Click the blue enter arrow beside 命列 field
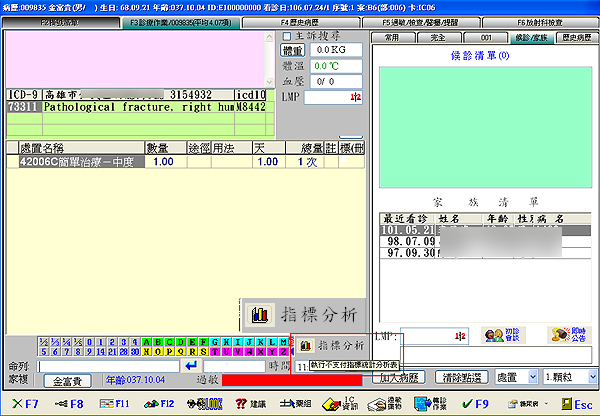This screenshot has height=416, width=600. (x=192, y=366)
